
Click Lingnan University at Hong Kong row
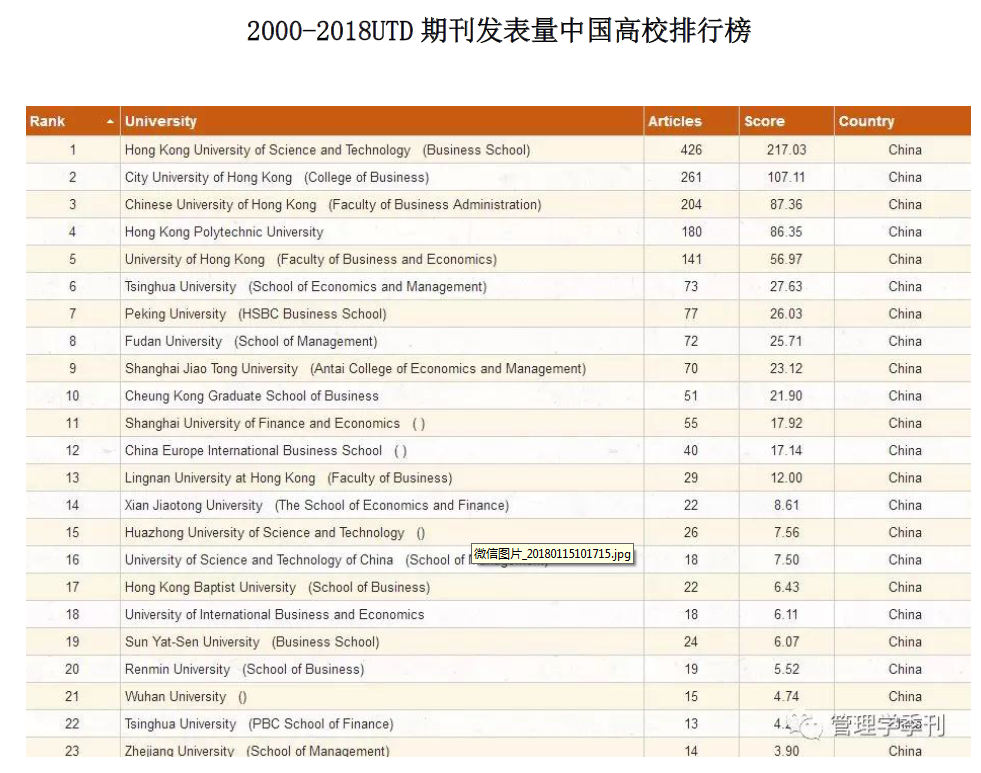(288, 478)
